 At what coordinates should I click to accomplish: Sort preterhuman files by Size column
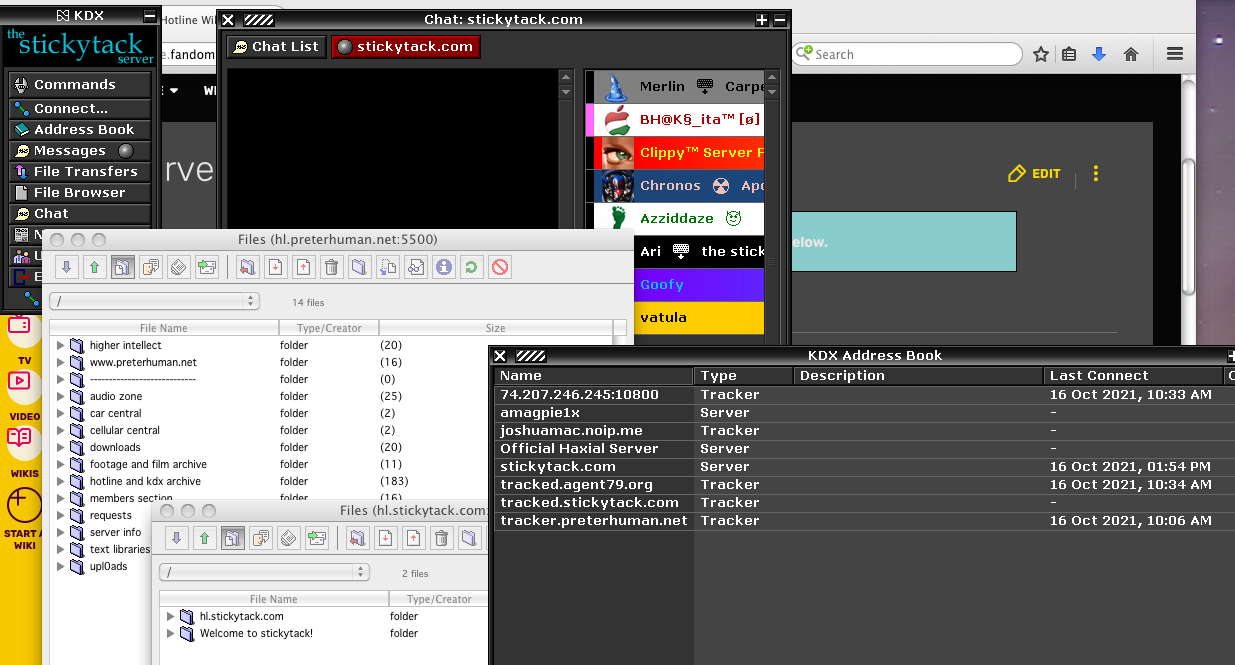click(495, 328)
